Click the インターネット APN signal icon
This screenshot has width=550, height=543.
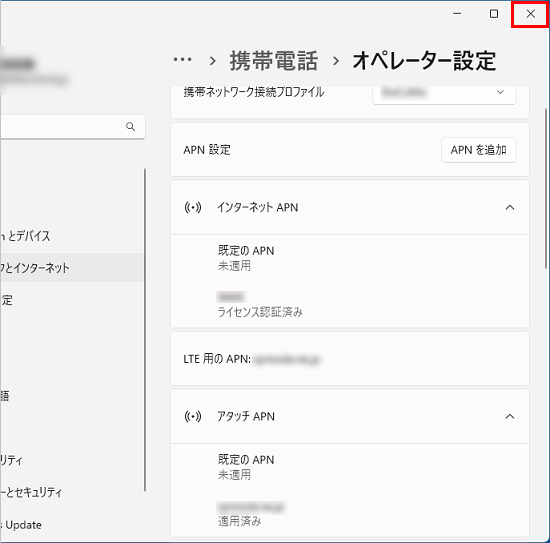(193, 207)
